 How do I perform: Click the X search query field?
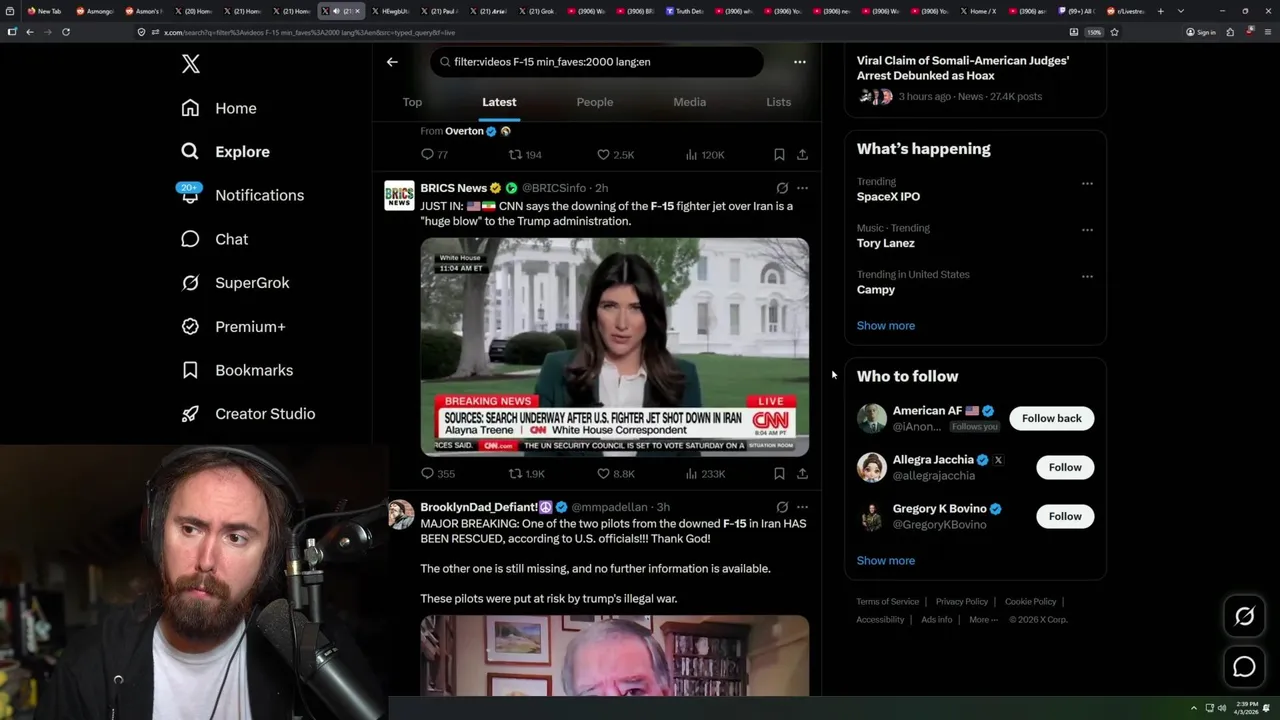[598, 62]
